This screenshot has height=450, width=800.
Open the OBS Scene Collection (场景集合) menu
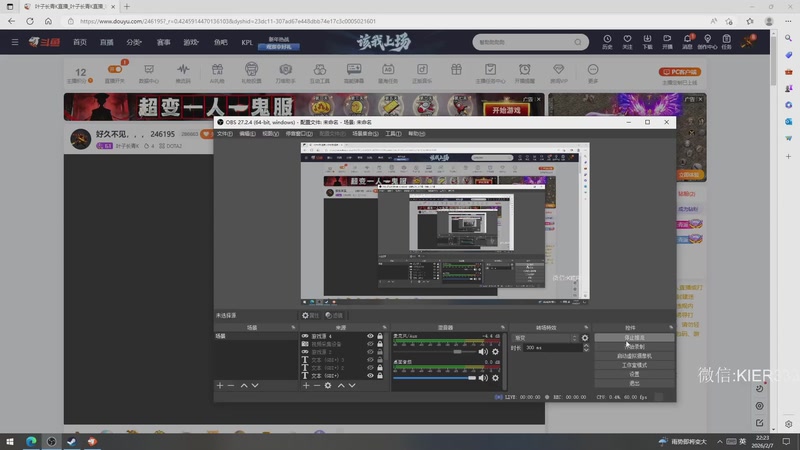tap(365, 134)
